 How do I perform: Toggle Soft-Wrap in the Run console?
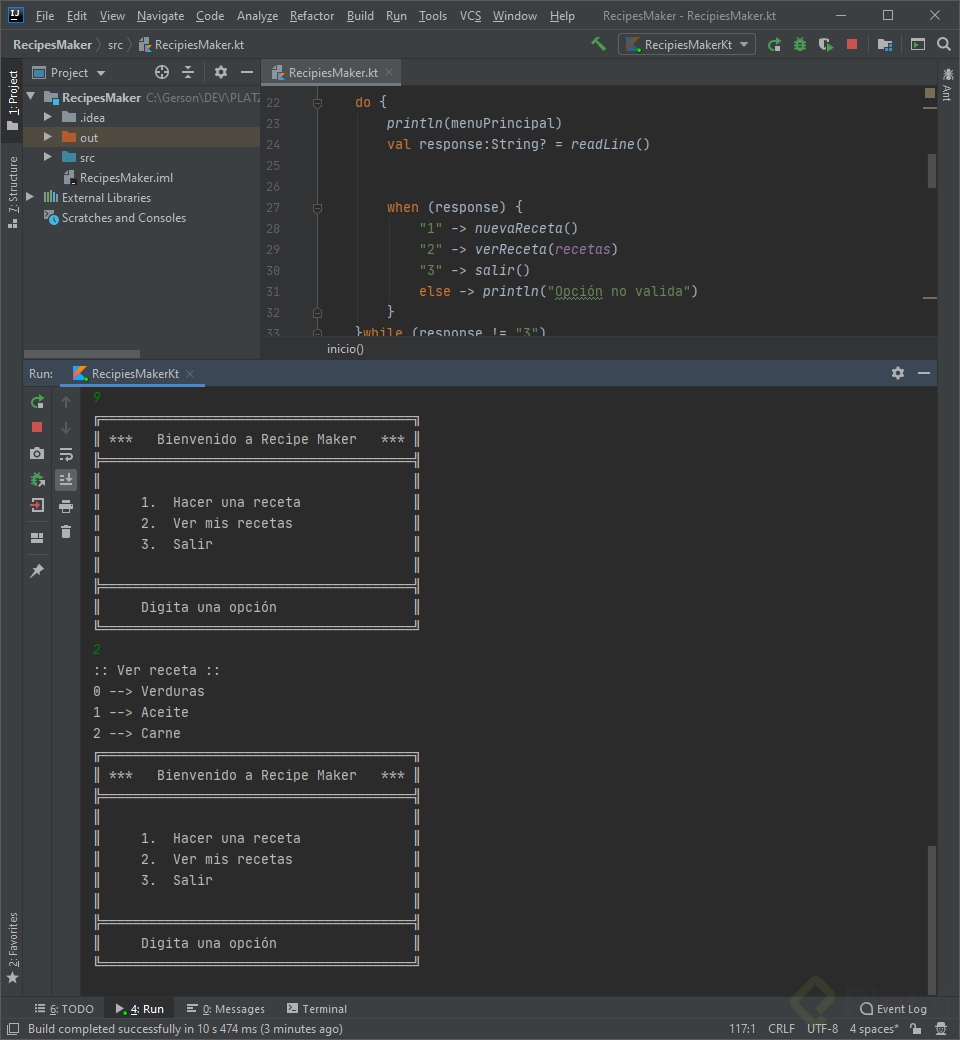66,453
